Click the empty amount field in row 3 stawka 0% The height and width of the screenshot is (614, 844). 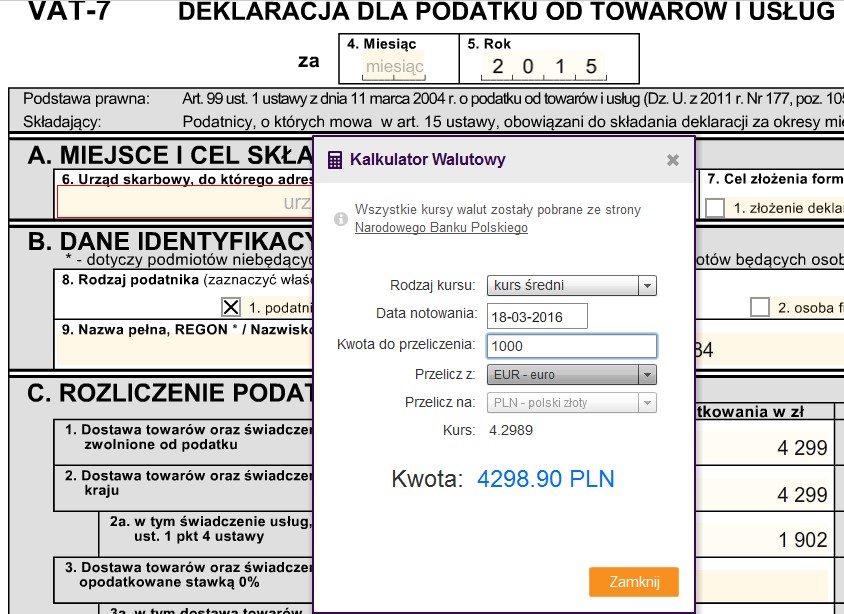(x=763, y=585)
